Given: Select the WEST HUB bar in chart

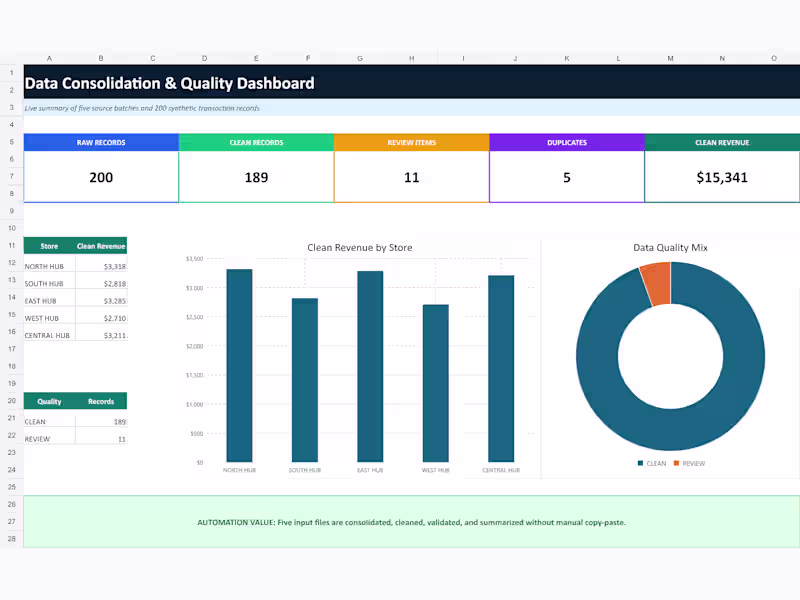Looking at the screenshot, I should coord(436,383).
